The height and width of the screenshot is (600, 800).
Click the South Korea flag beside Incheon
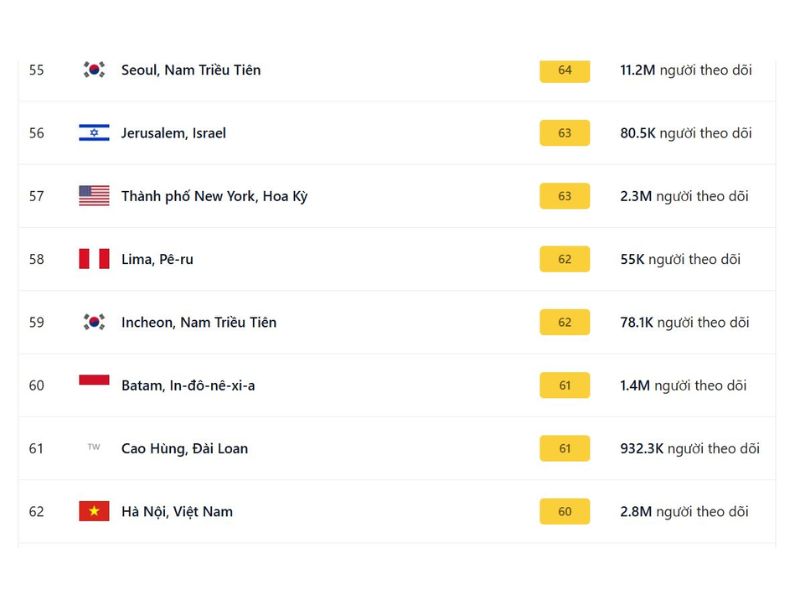94,322
